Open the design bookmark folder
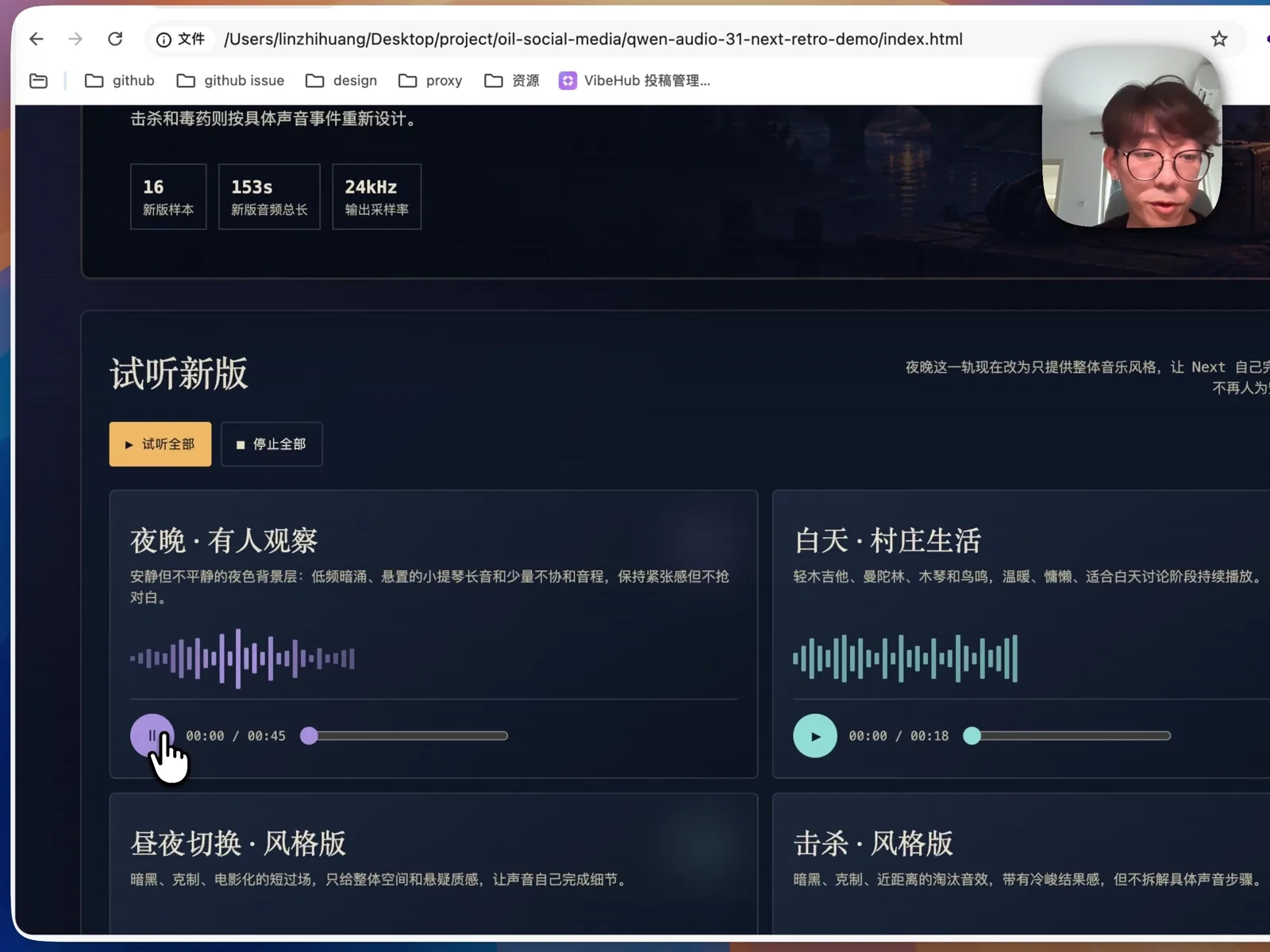This screenshot has height=952, width=1270. [341, 80]
